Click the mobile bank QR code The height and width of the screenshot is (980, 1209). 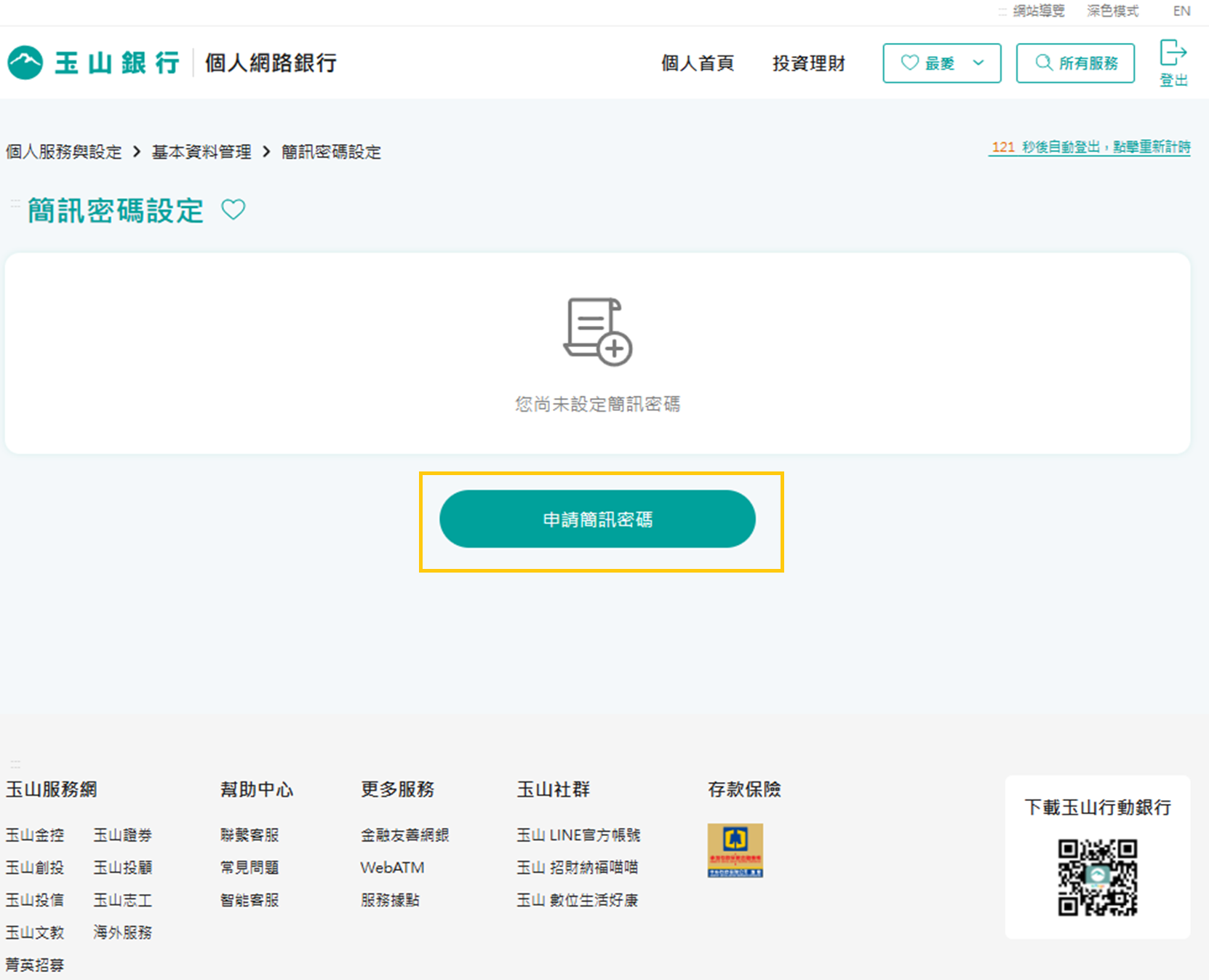(1097, 877)
